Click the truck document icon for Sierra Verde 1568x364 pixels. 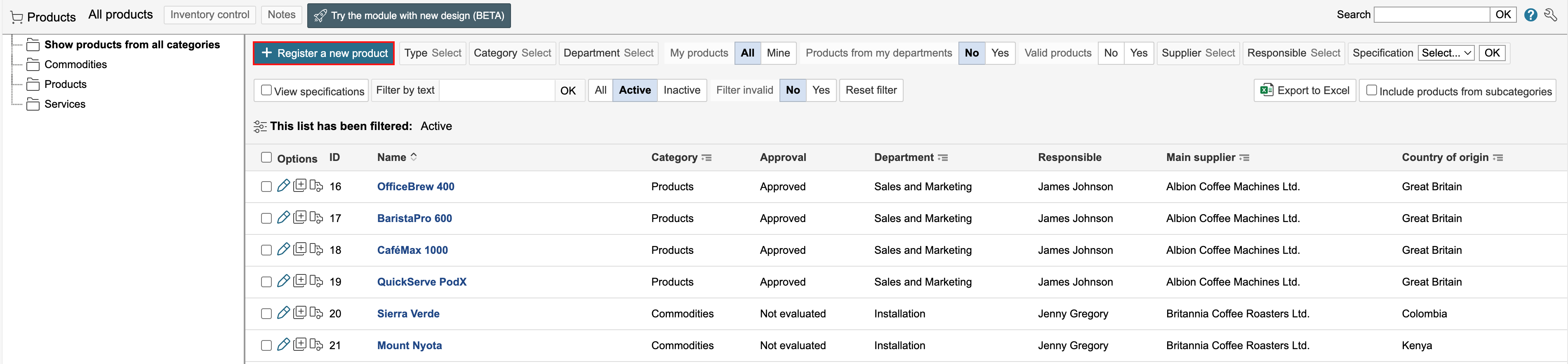[x=316, y=312]
